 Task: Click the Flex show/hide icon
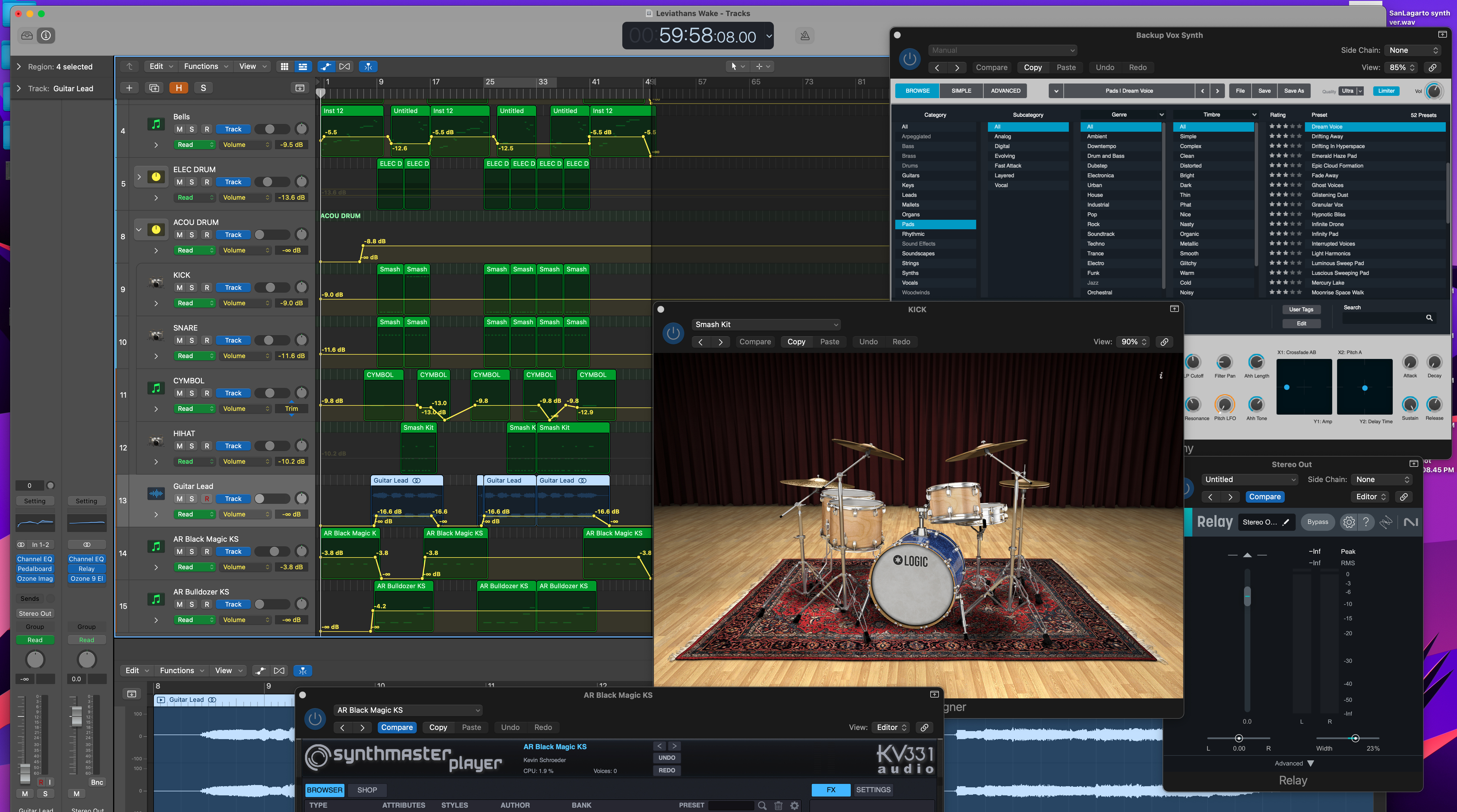point(344,67)
